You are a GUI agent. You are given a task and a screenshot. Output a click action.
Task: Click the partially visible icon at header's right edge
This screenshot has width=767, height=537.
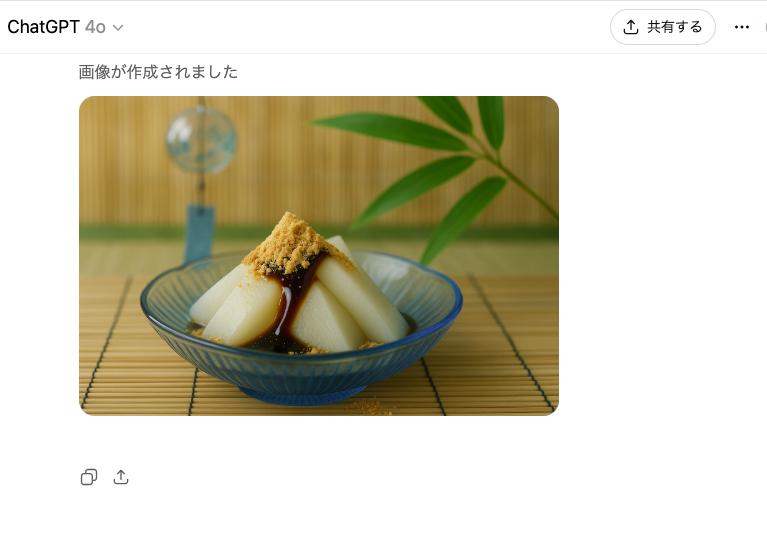pos(765,27)
